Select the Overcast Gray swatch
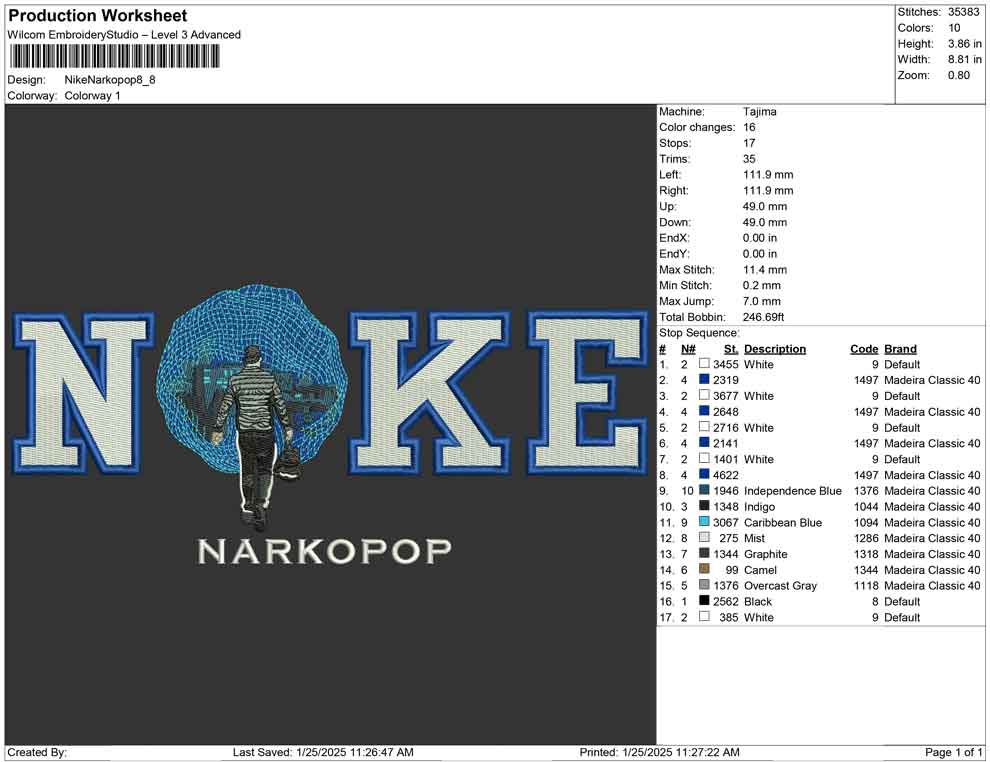Viewport: 990px width, 762px height. (703, 586)
